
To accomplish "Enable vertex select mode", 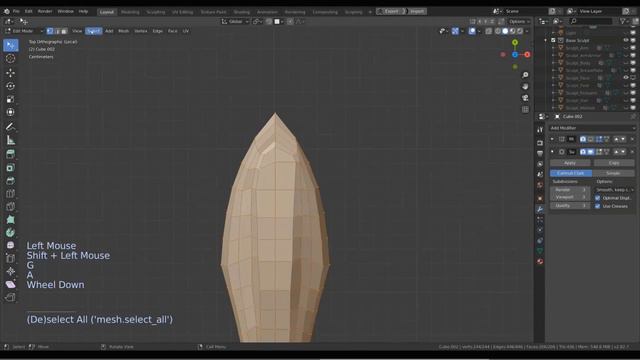I will (50, 31).
